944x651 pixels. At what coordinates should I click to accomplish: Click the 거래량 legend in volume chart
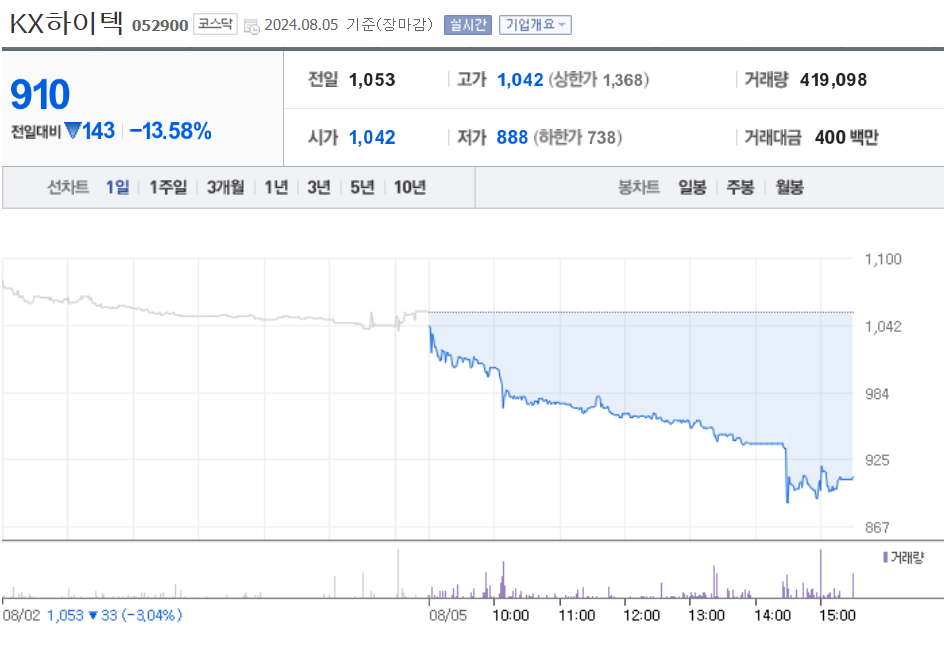pos(903,558)
